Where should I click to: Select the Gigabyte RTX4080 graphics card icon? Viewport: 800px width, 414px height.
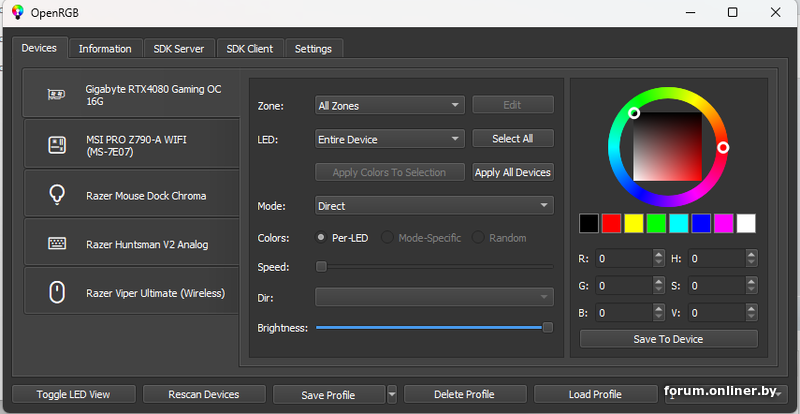coord(57,94)
